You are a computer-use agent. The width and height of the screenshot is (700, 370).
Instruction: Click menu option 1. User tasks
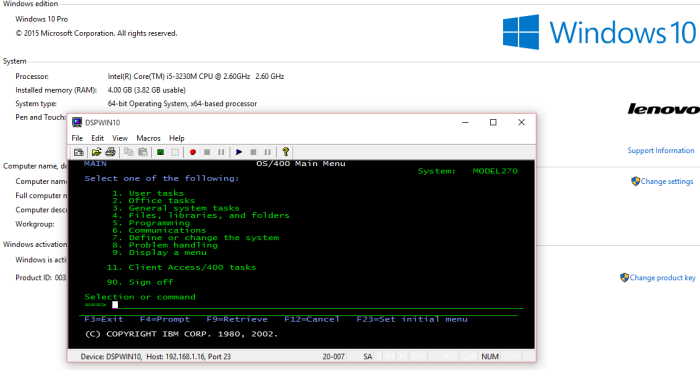click(148, 193)
